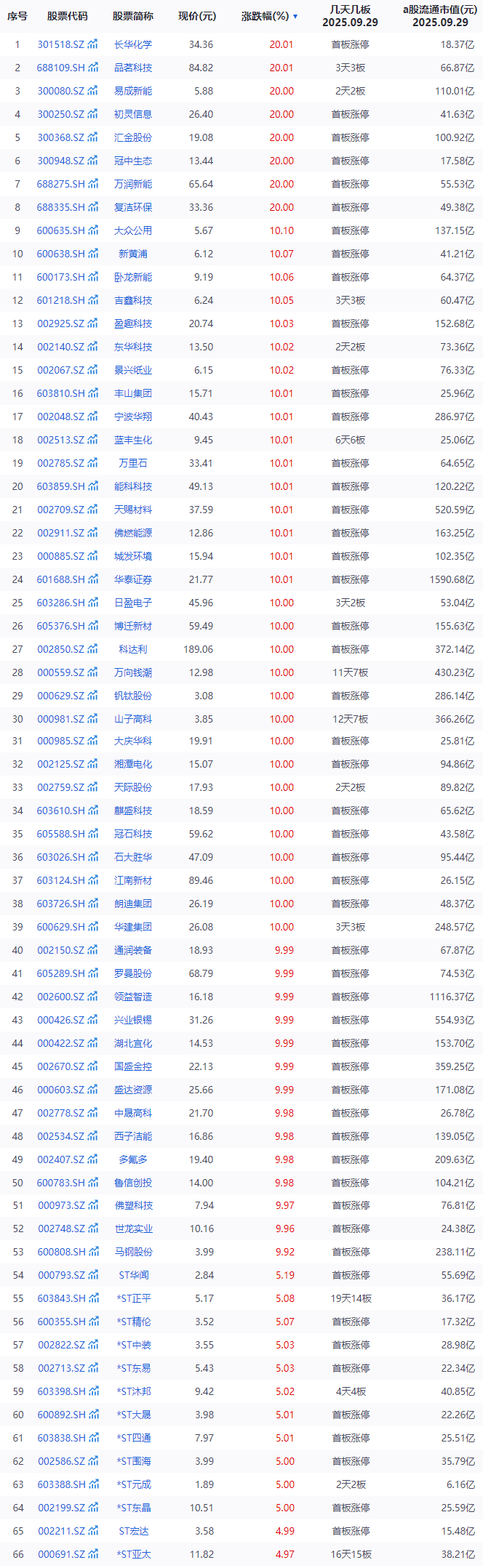Select change value 9.92 for 马钢股份
The width and height of the screenshot is (483, 1568).
pos(284,1252)
